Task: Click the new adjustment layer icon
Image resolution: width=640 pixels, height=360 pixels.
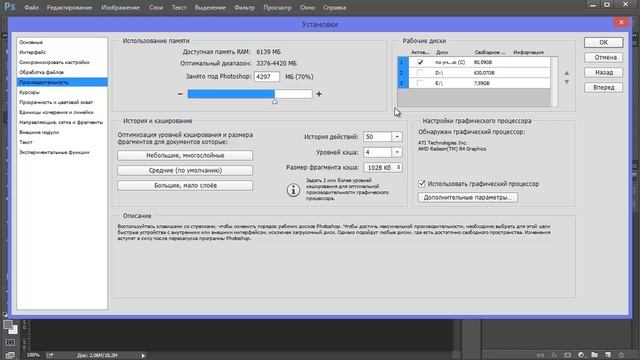Action: (x=581, y=355)
